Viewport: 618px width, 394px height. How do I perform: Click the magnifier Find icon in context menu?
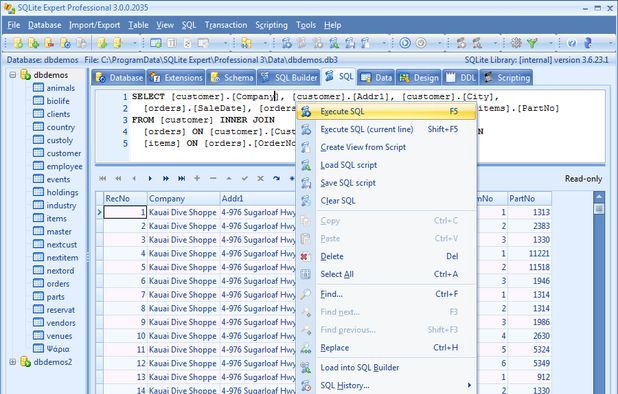tap(305, 294)
